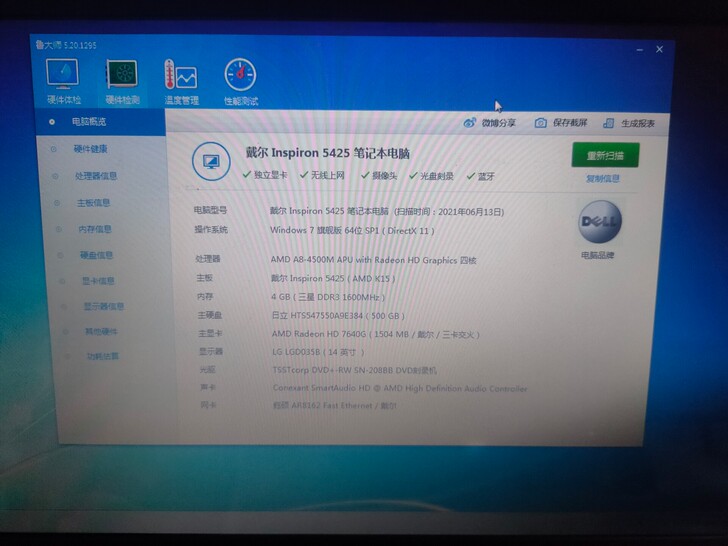Viewport: 728px width, 546px height.
Task: Open 内存信息 in the sidebar
Action: pyautogui.click(x=95, y=229)
